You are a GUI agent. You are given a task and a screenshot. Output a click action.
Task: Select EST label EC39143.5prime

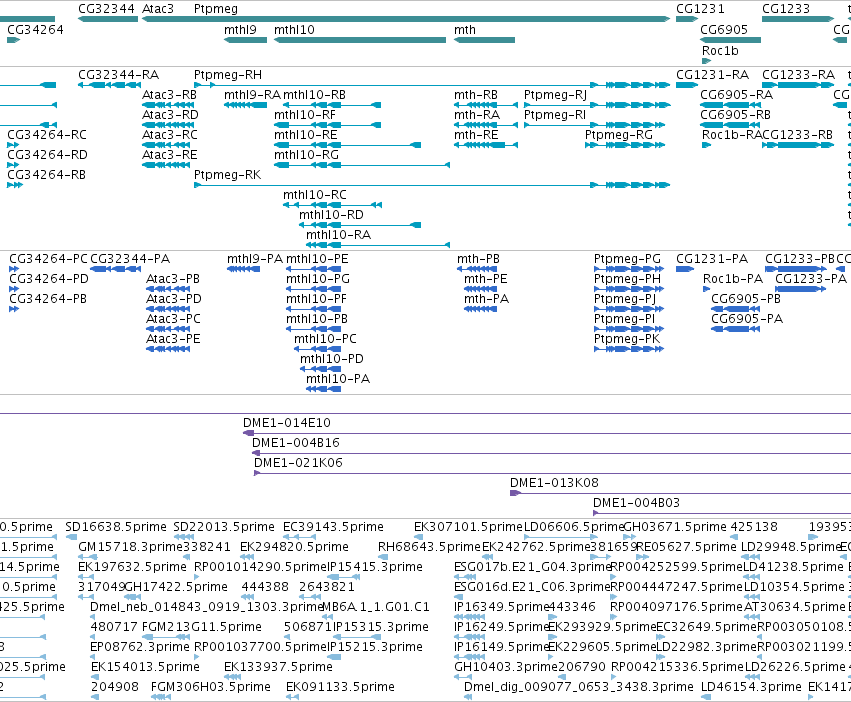point(333,527)
